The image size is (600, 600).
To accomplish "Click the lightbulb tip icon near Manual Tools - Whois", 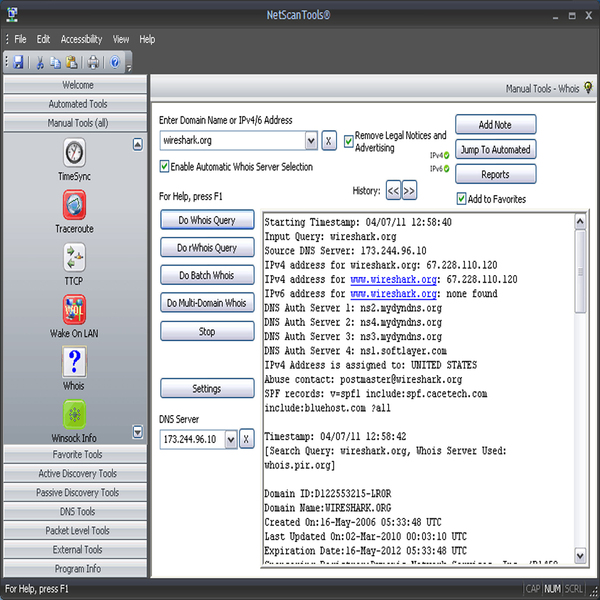I will (588, 88).
